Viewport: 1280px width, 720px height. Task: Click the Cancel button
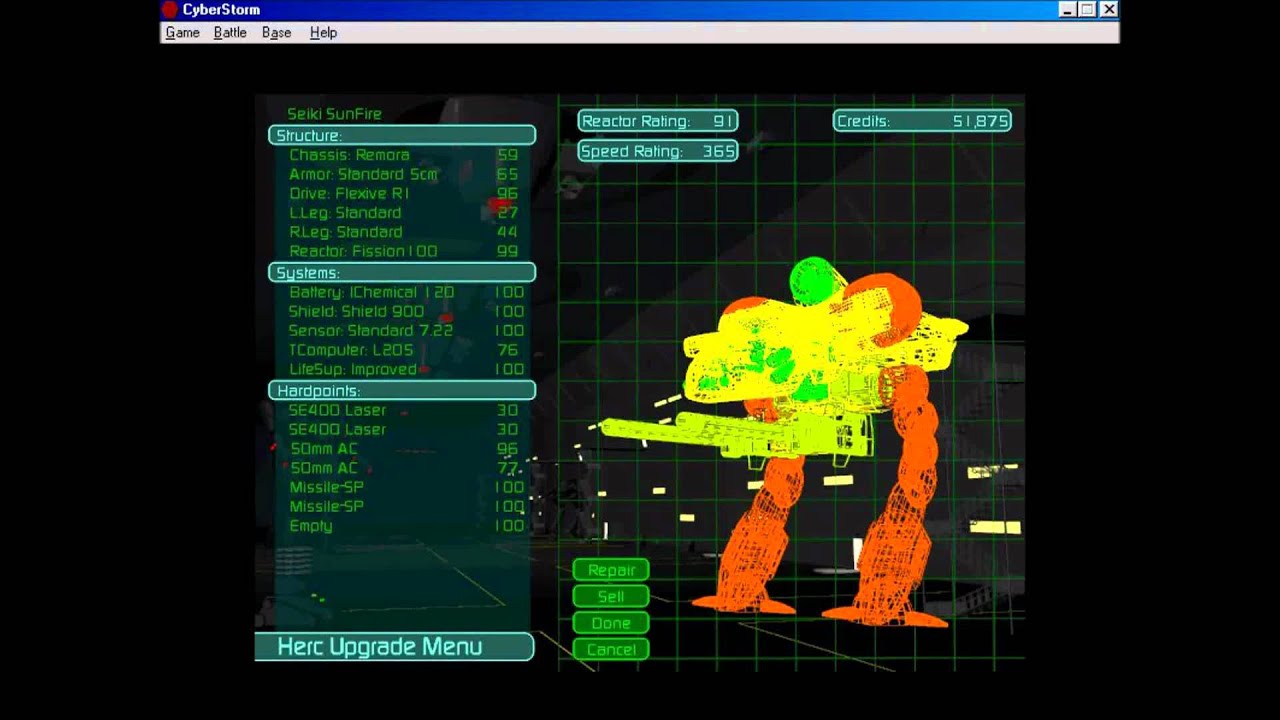611,649
